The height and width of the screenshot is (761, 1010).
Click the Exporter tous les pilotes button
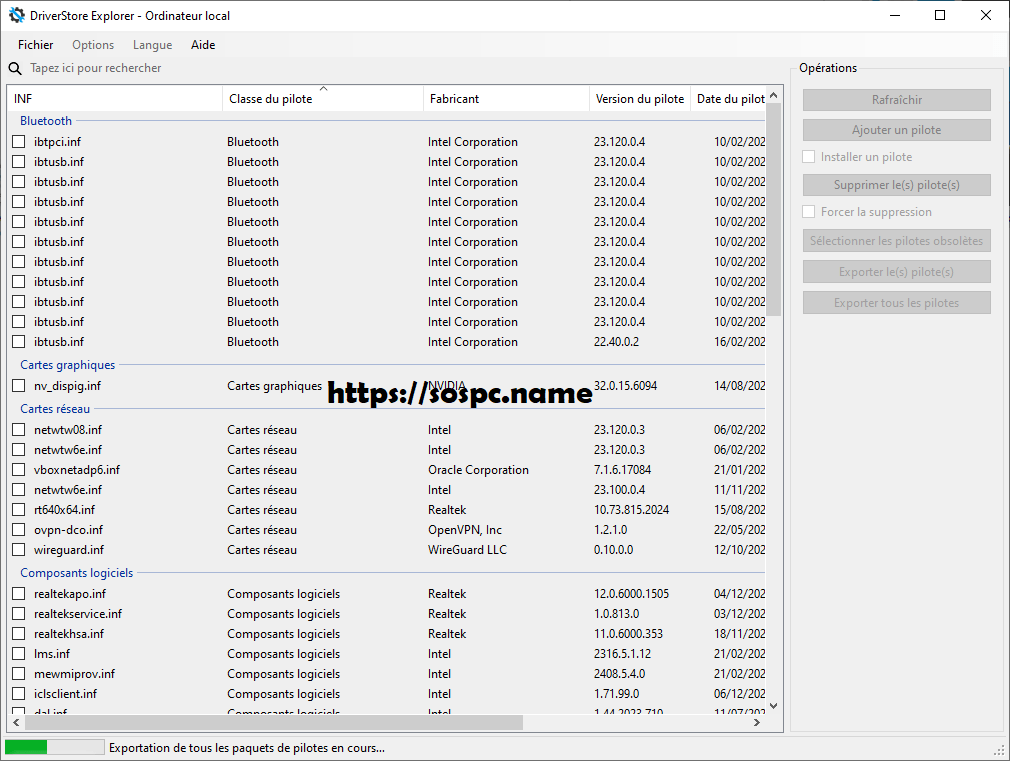click(896, 303)
